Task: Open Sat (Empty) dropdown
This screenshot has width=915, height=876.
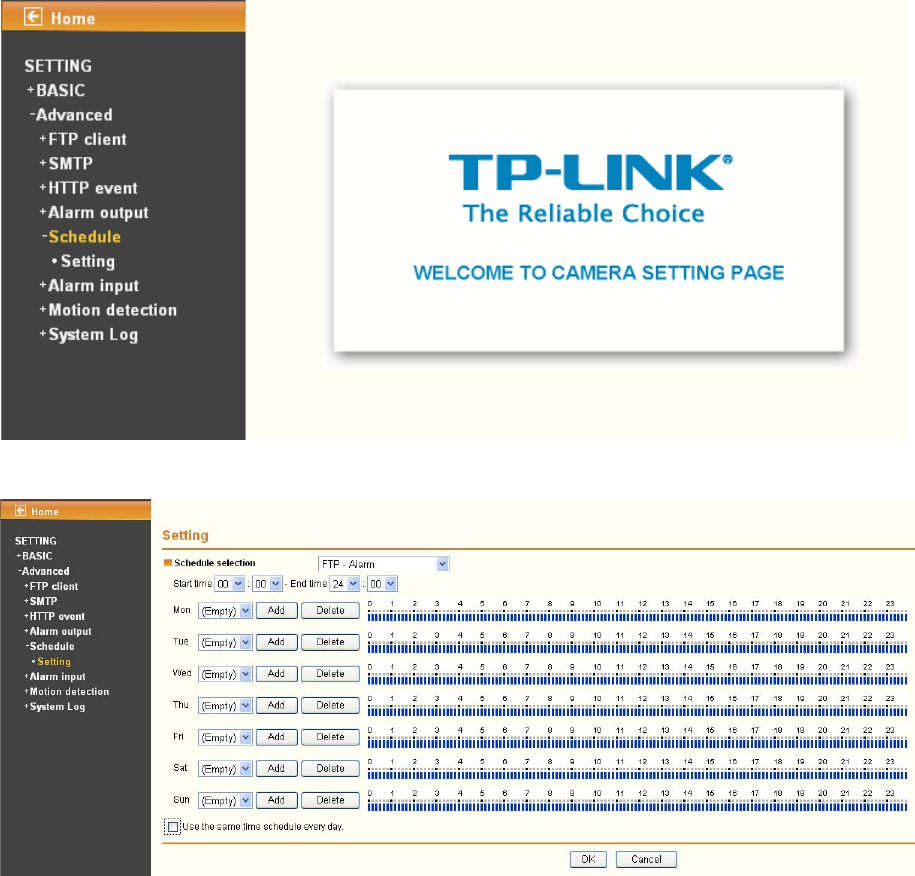Action: [225, 769]
